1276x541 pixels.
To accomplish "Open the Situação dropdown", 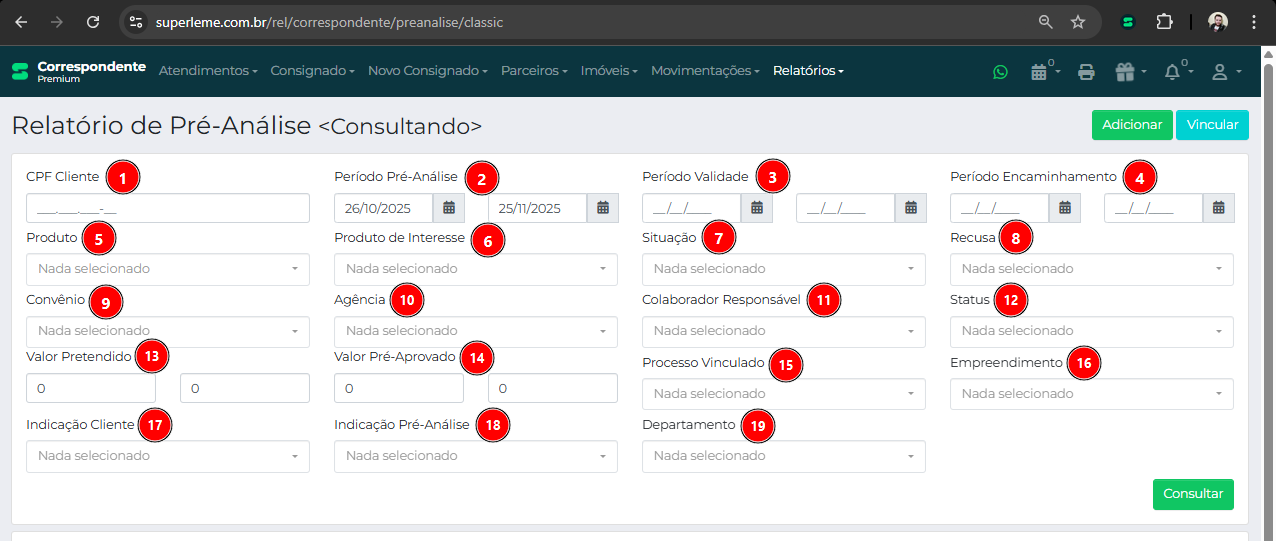I will [784, 269].
